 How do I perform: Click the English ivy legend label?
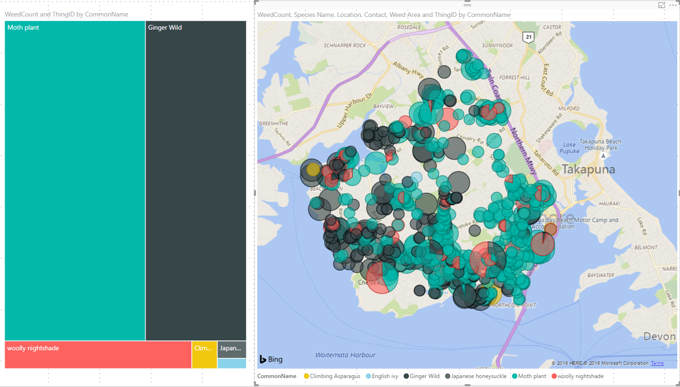tap(385, 376)
